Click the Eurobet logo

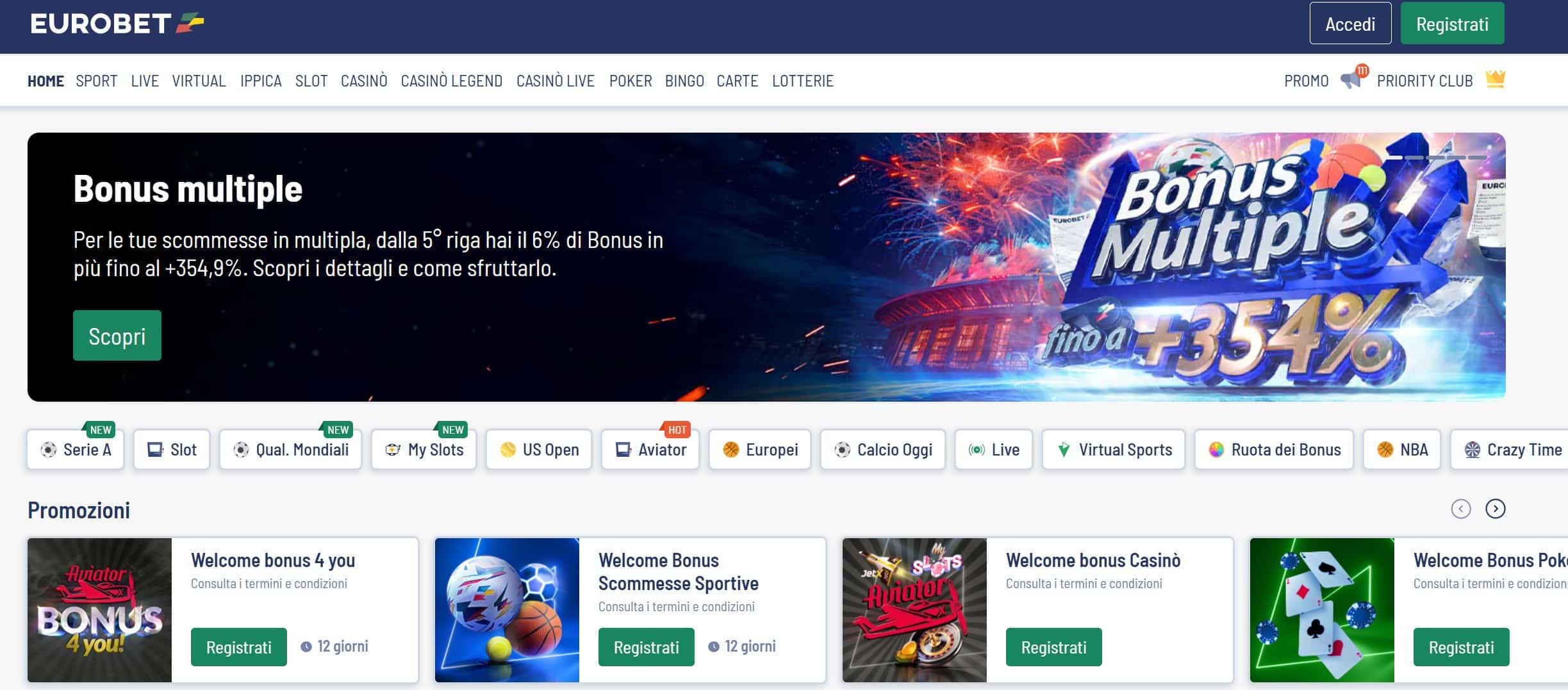point(117,24)
